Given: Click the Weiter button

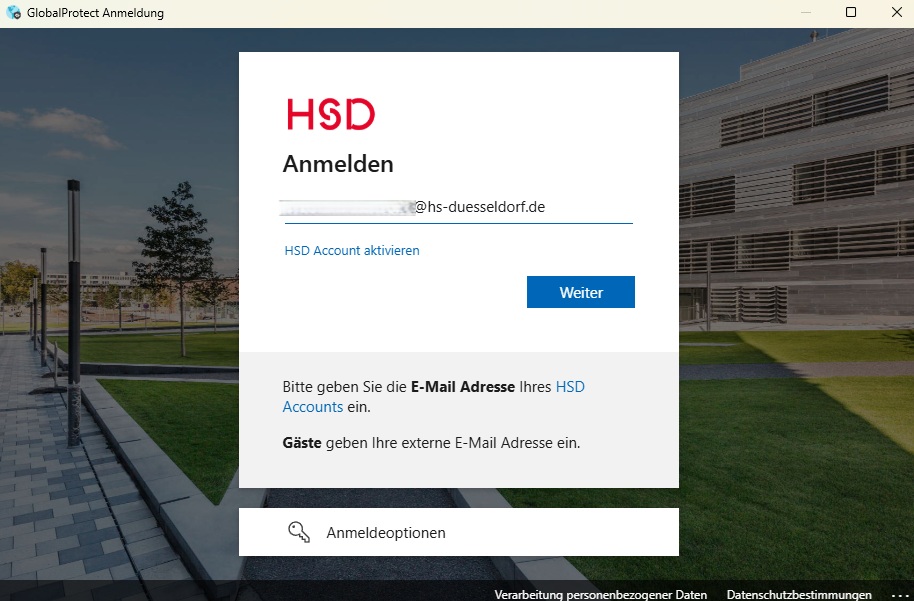Looking at the screenshot, I should click(x=580, y=291).
